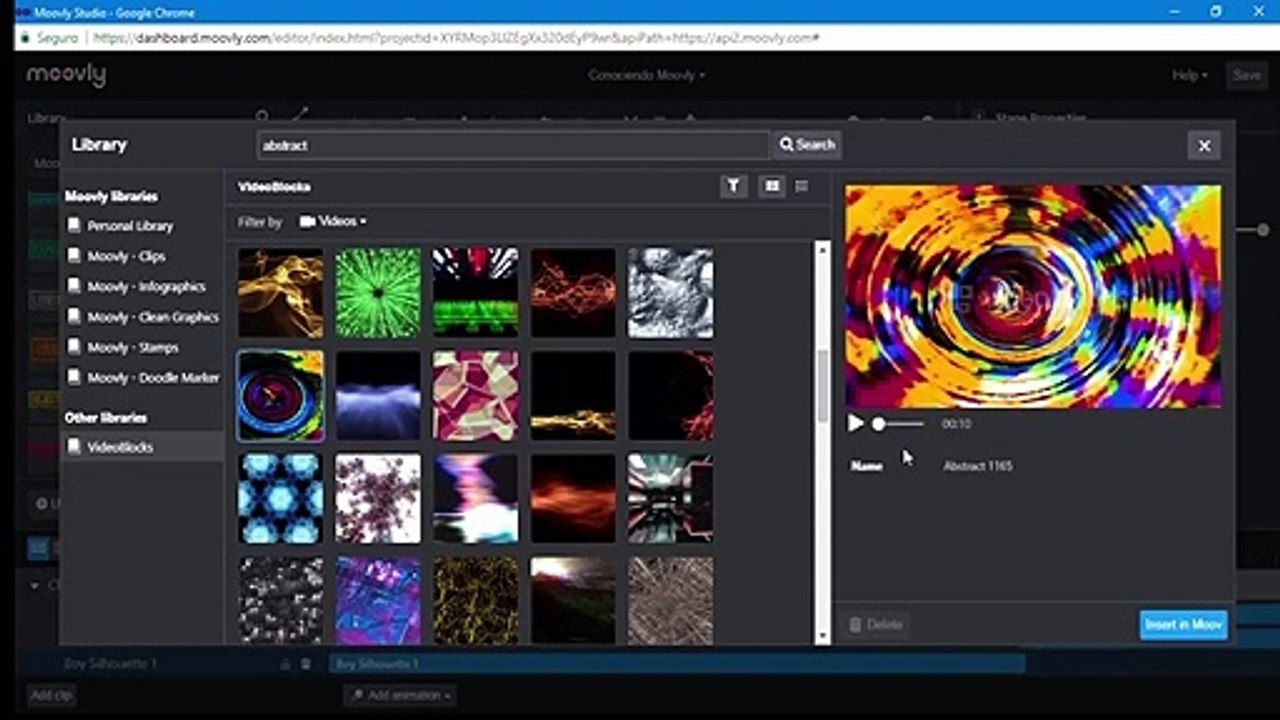Select the colorful swirl thumbnail with blue ring

click(281, 395)
